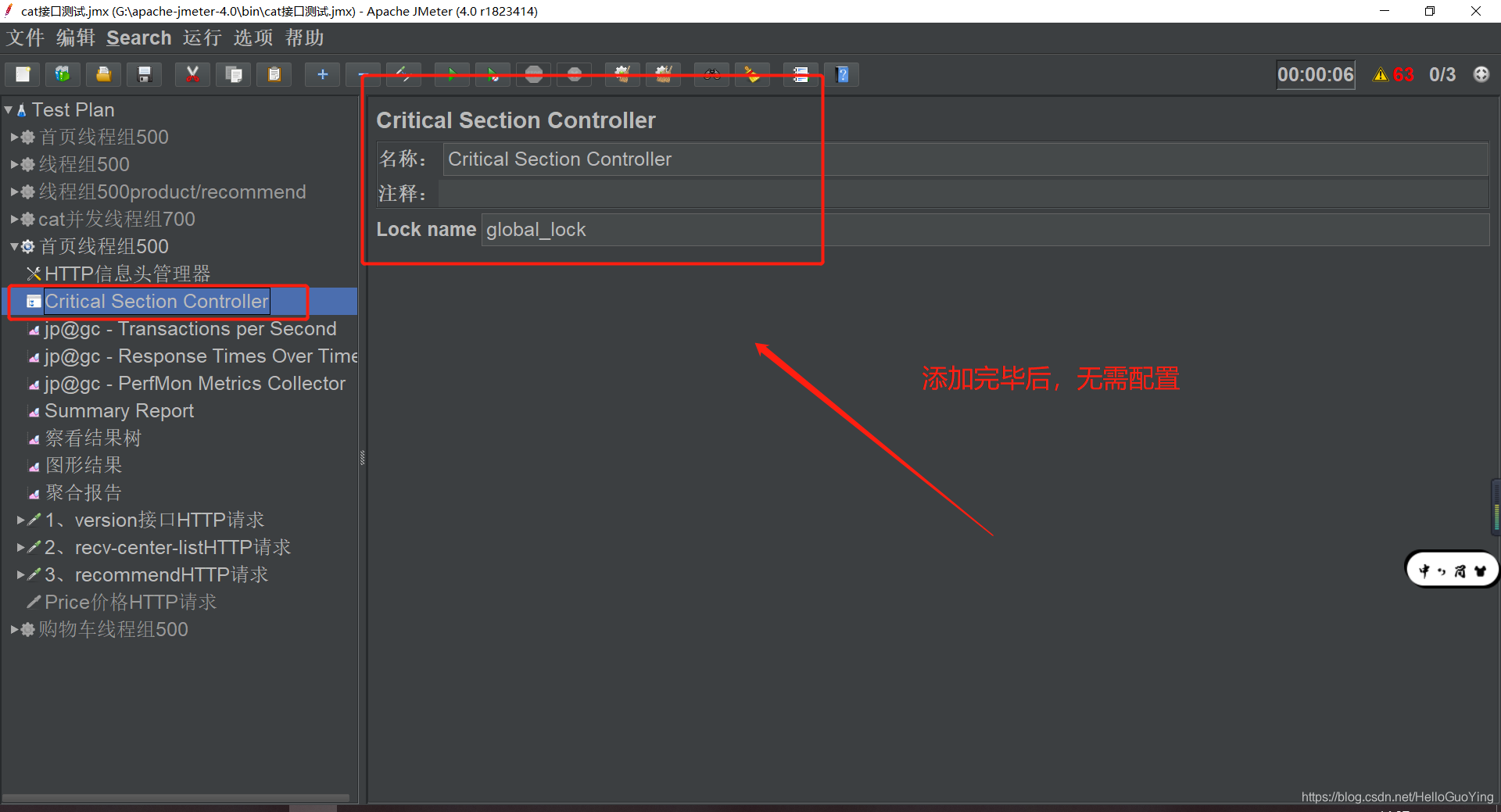Click the Cut scissors icon
Viewport: 1501px width, 812px height.
(x=192, y=74)
